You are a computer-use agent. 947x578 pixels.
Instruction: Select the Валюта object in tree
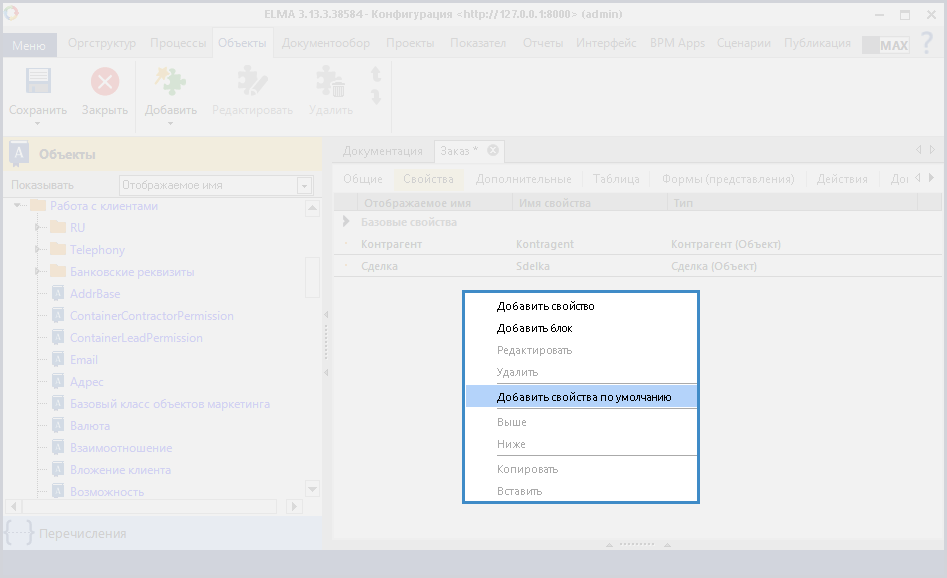click(x=89, y=426)
